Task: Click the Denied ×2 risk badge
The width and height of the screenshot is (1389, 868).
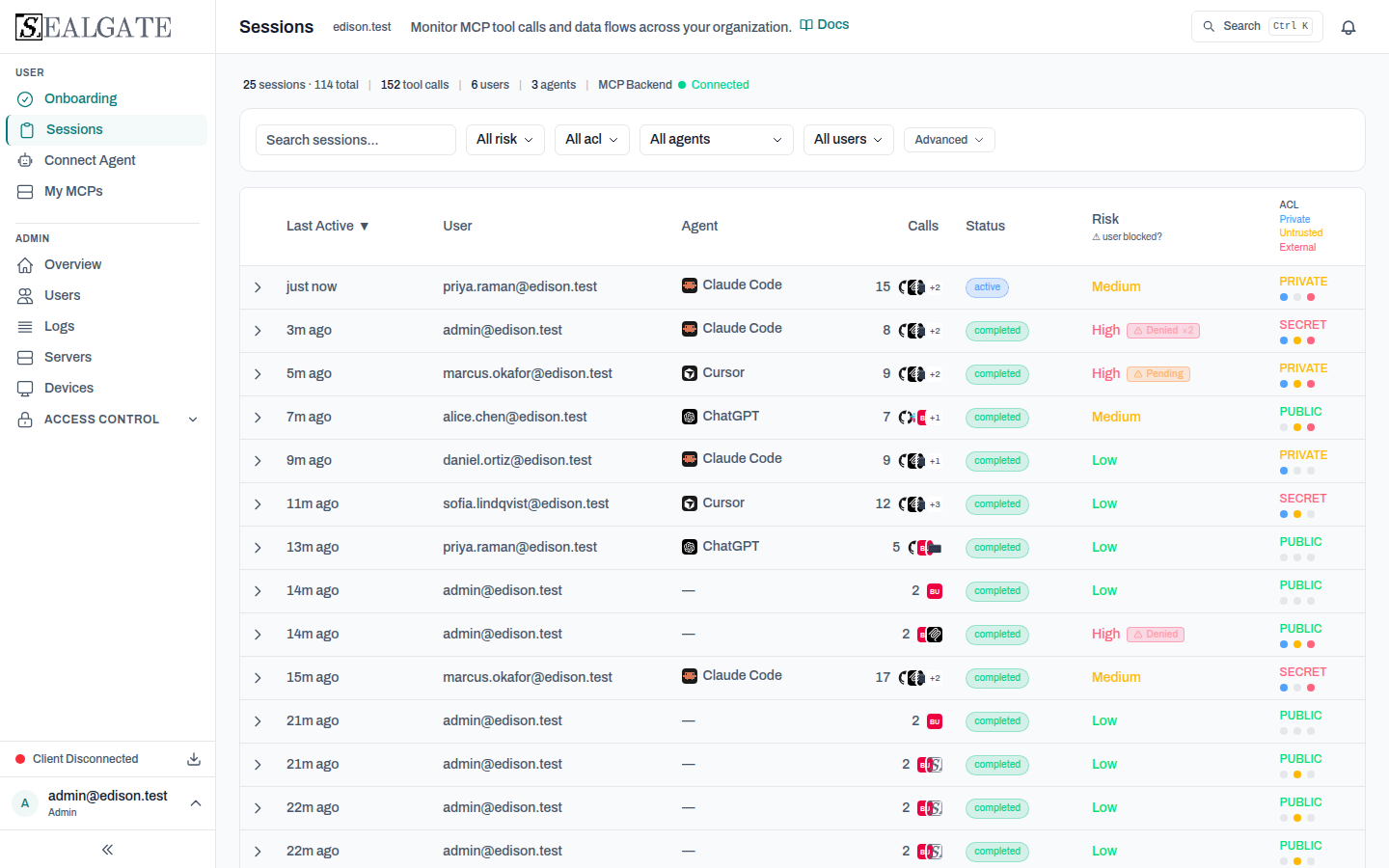Action: click(1163, 331)
